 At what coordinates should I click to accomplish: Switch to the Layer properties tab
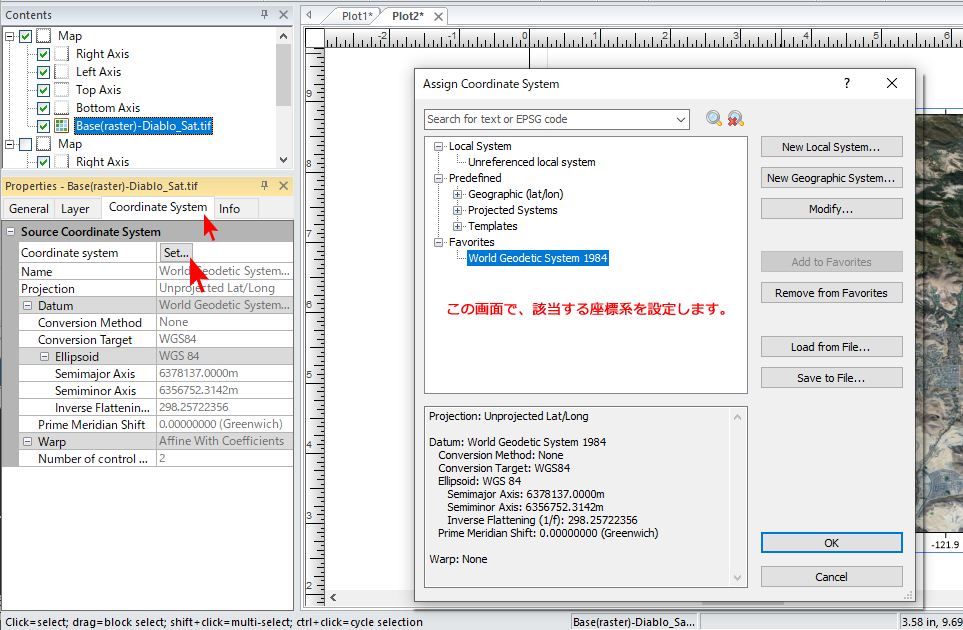pos(75,209)
